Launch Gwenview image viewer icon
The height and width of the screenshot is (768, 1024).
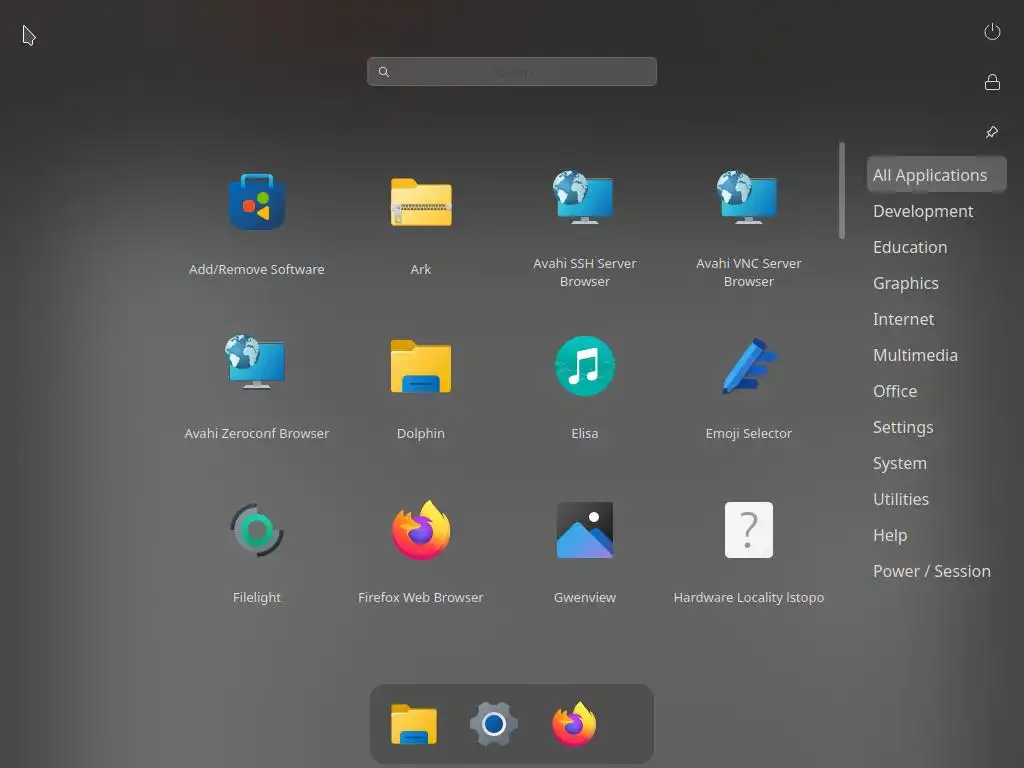[584, 530]
